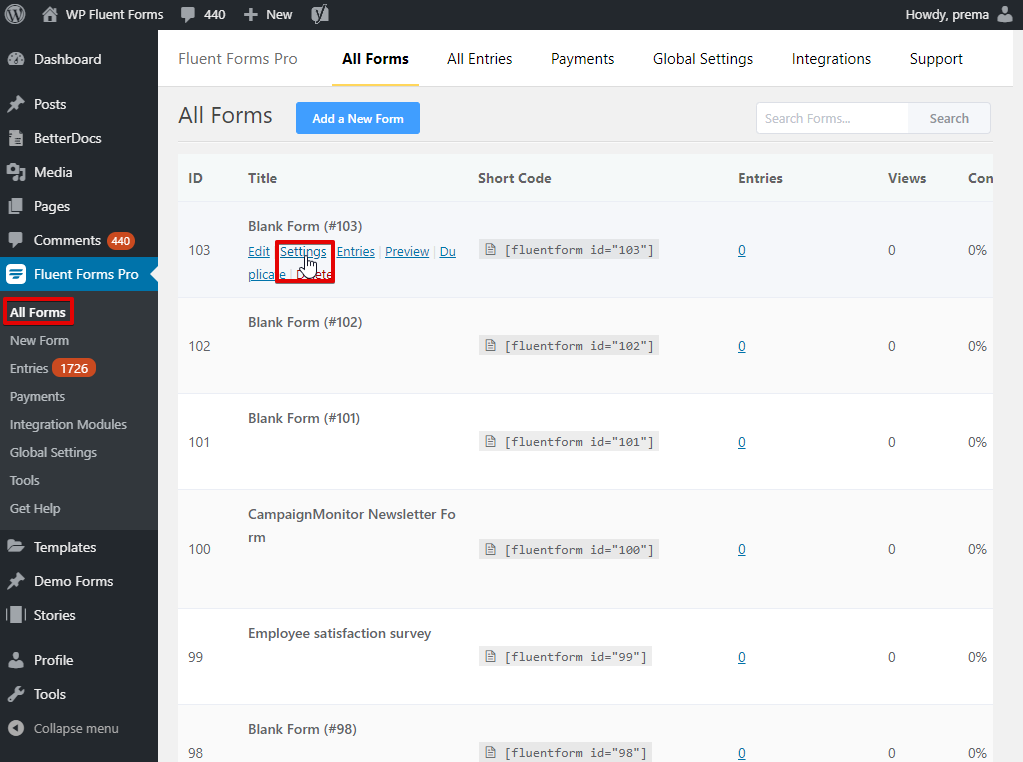The image size is (1023, 762).
Task: Click the Profile person icon
Action: coord(16,660)
